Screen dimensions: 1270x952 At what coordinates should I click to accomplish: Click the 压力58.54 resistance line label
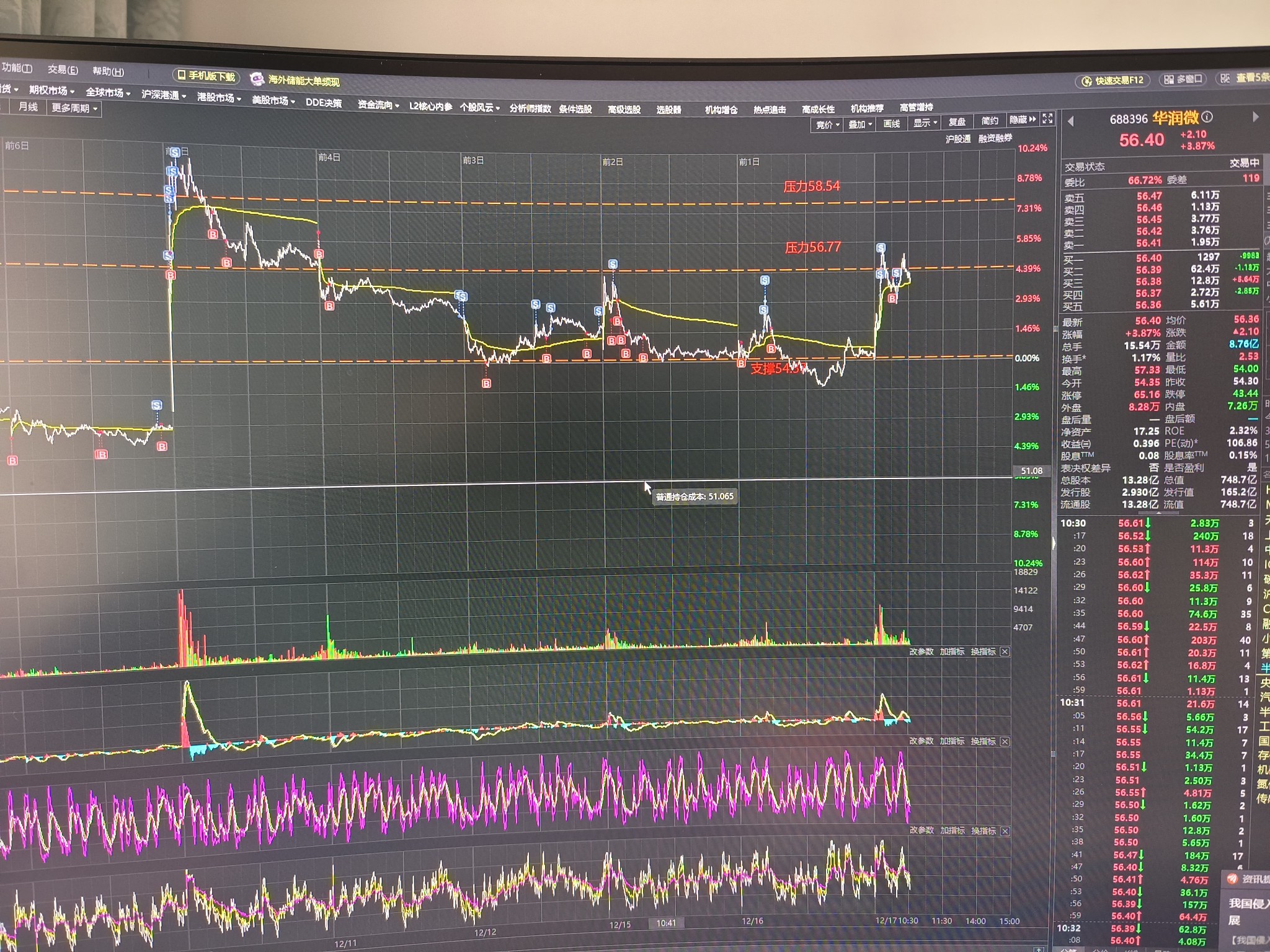811,187
